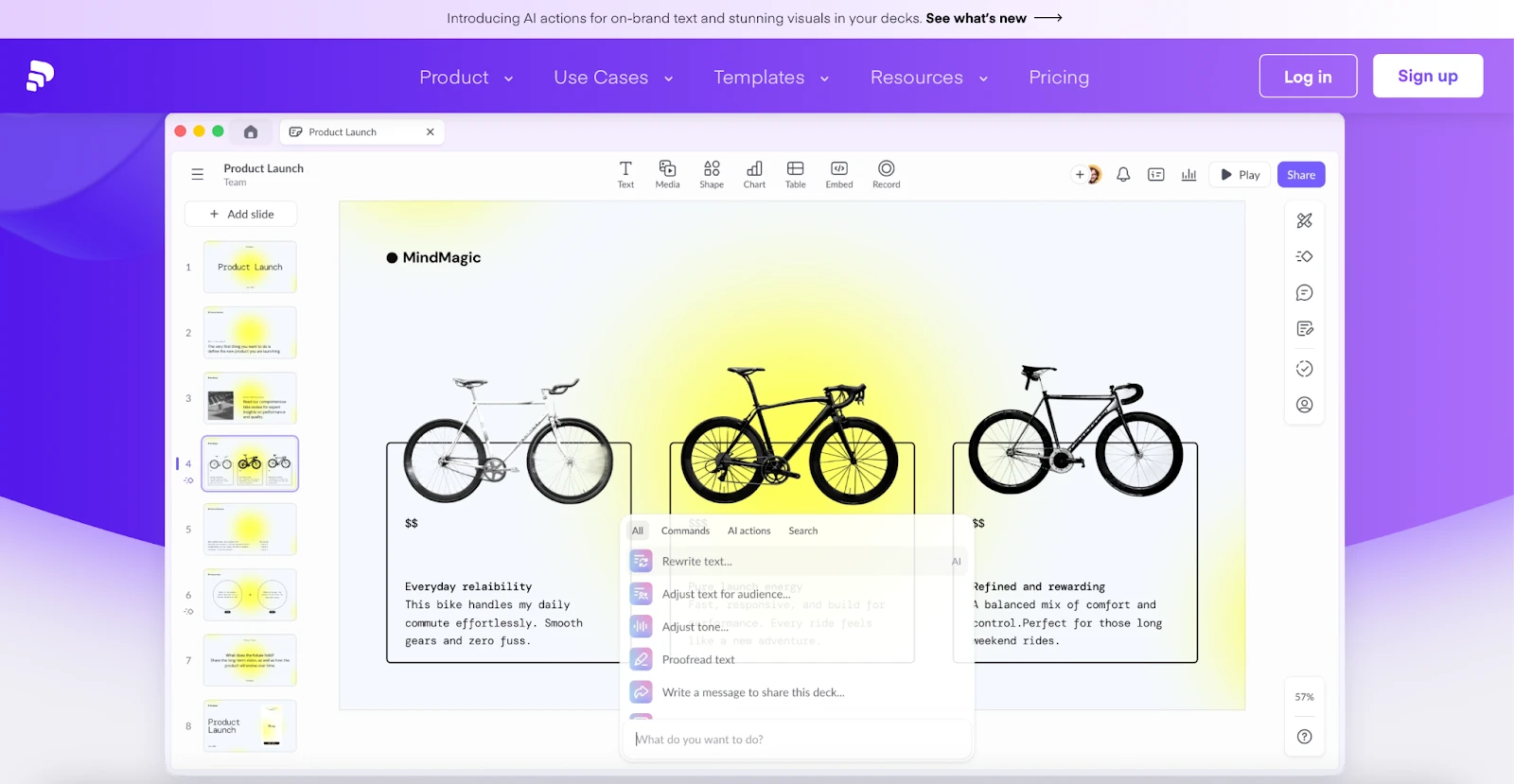Screen dimensions: 1514x784
Task: Click the Play button
Action: (x=1241, y=174)
